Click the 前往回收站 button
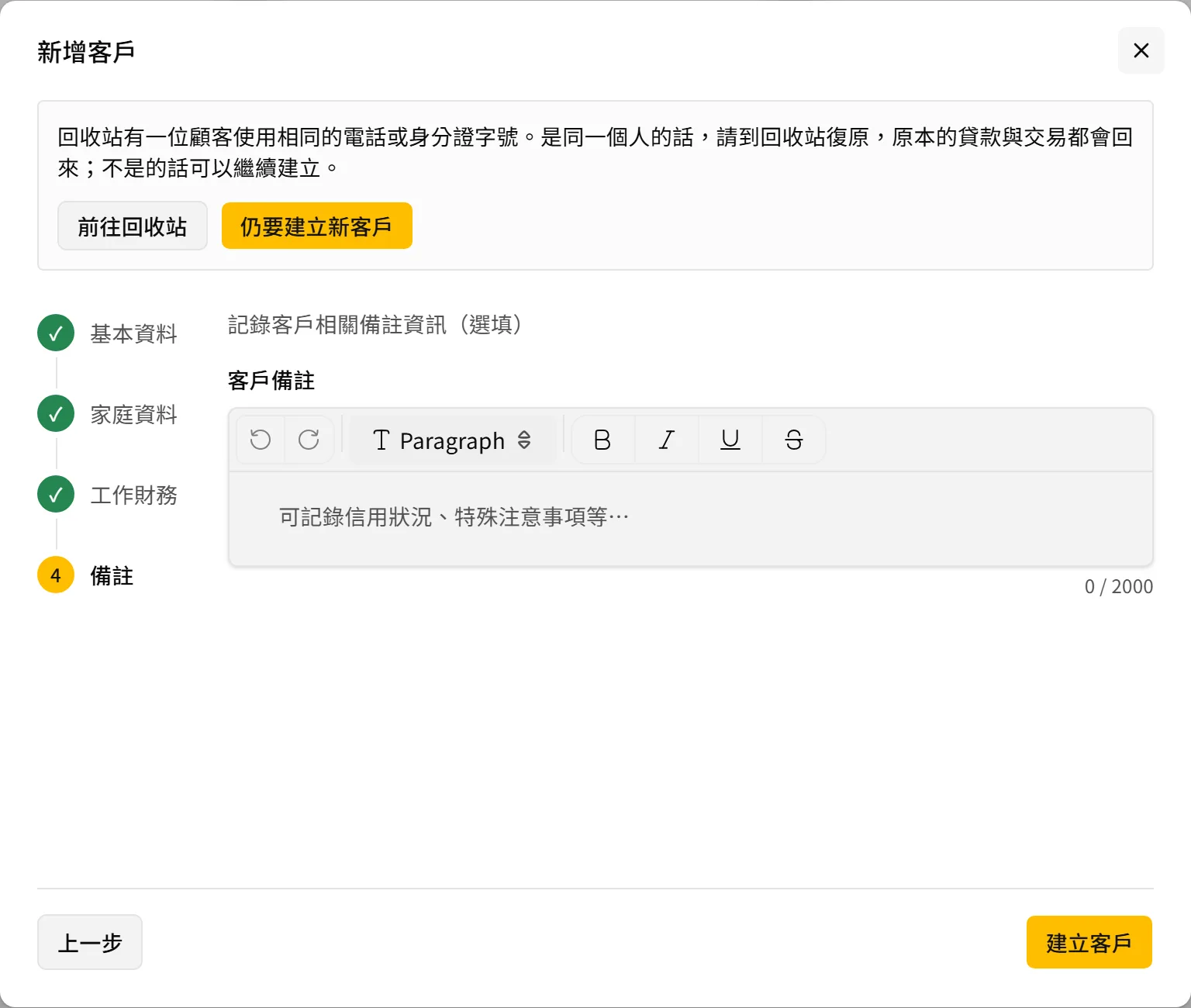 click(x=133, y=226)
